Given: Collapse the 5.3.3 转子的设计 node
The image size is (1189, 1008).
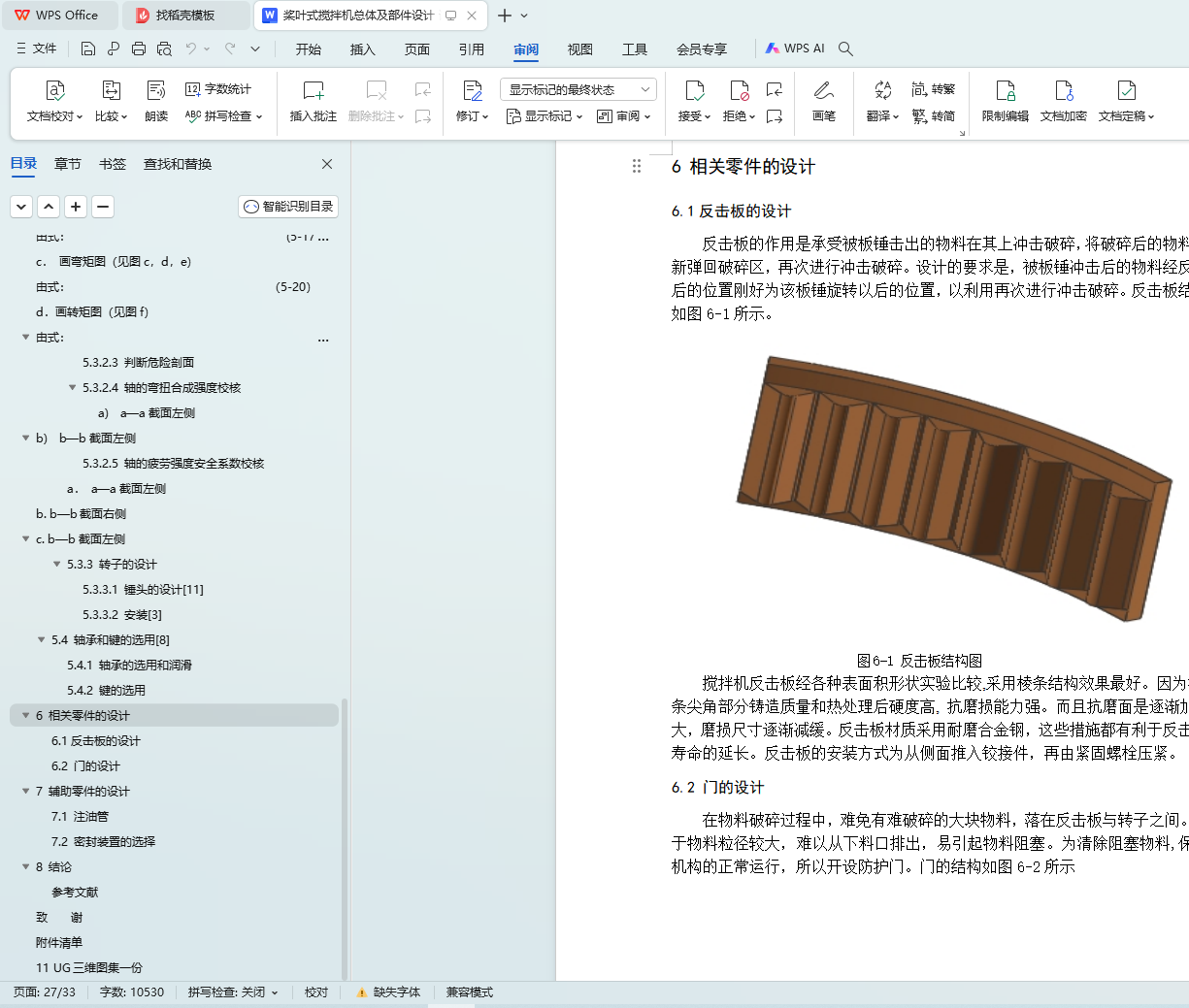Looking at the screenshot, I should tap(56, 564).
